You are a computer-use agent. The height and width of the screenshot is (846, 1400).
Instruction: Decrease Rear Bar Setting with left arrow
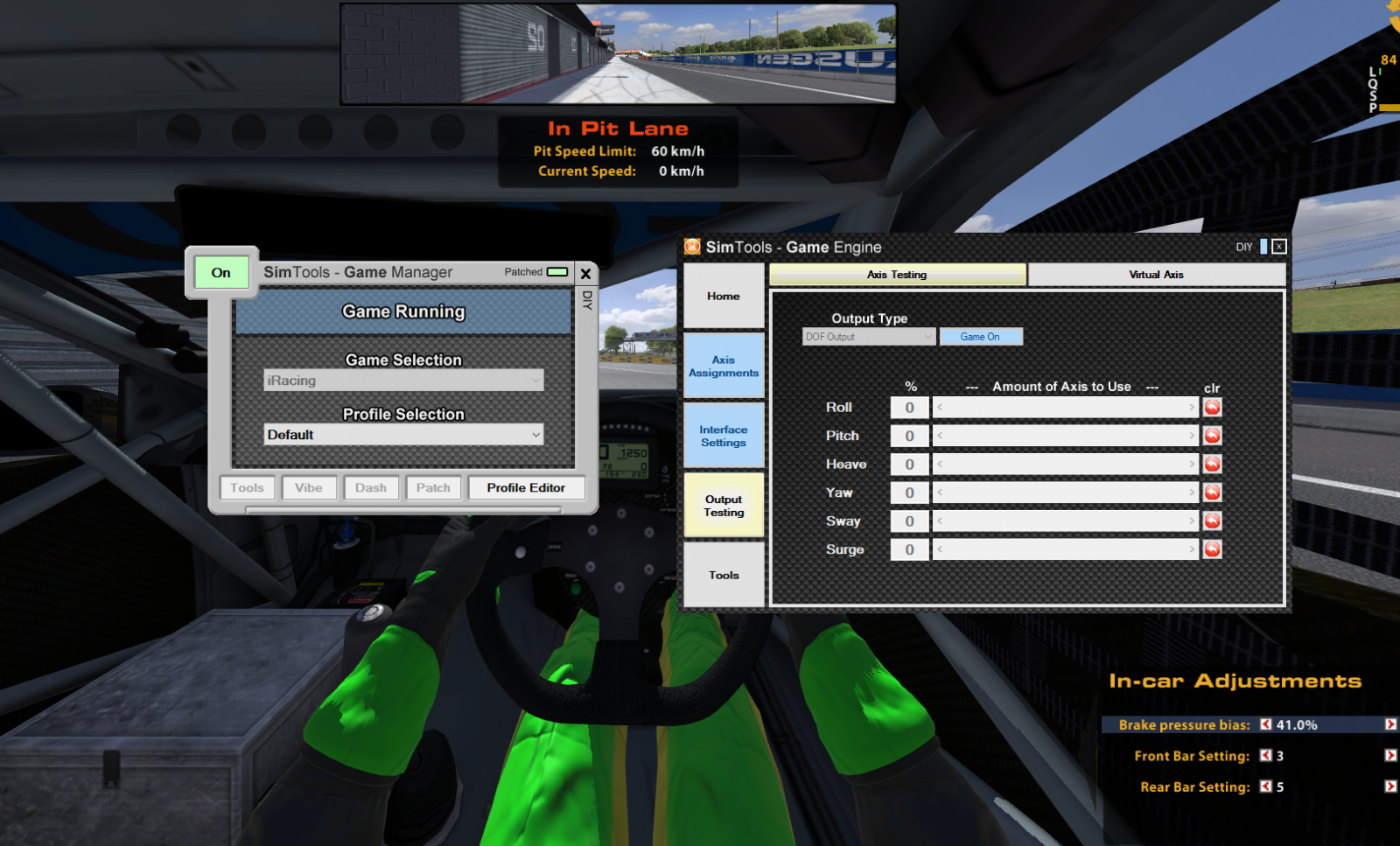(1265, 787)
